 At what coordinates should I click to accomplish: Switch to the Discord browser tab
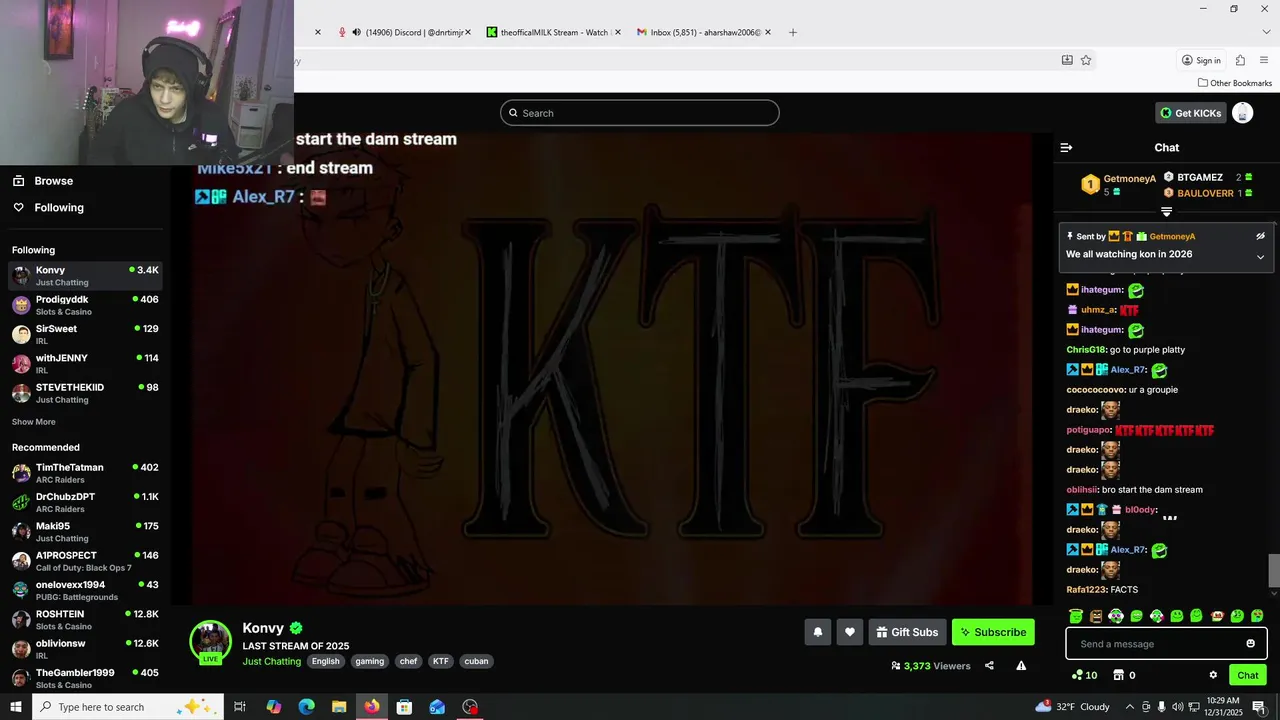click(405, 32)
